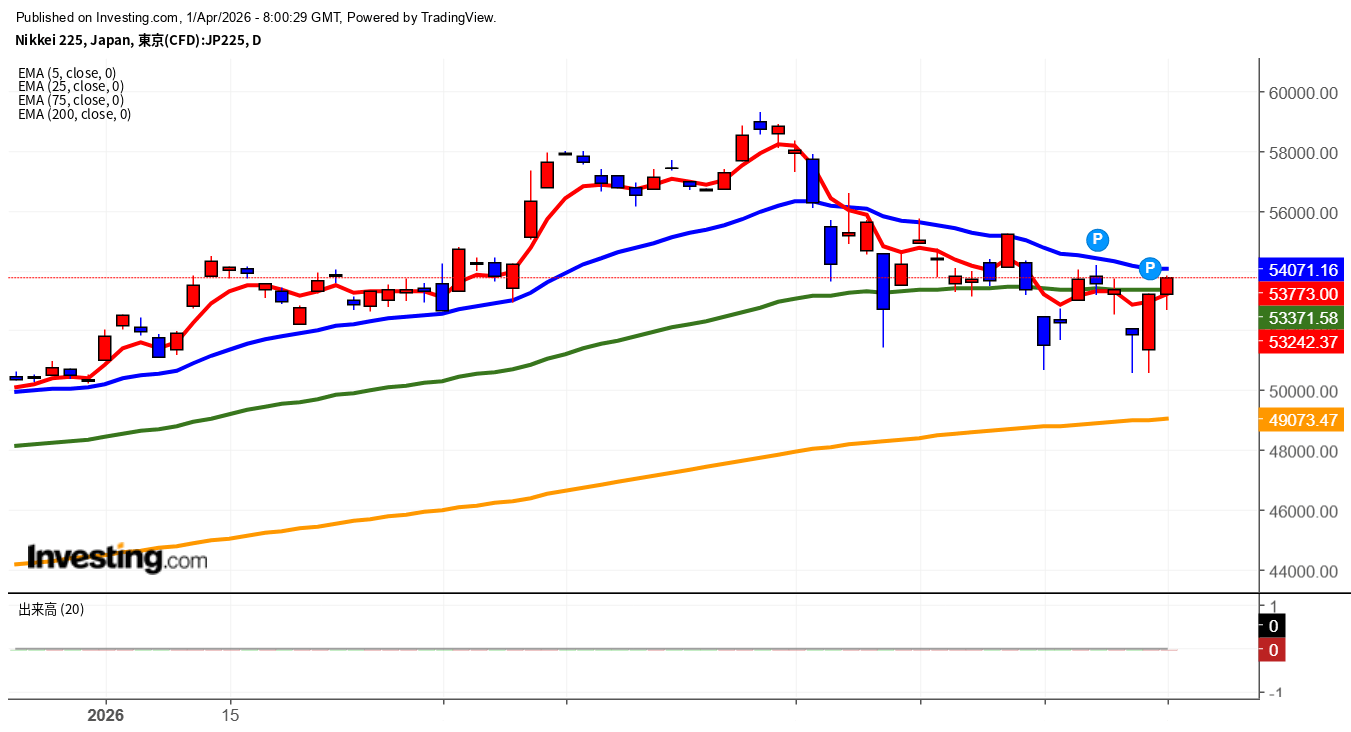Click the green 53371.58 EMA value tag
Viewport: 1351px width, 732px height.
(x=1303, y=318)
